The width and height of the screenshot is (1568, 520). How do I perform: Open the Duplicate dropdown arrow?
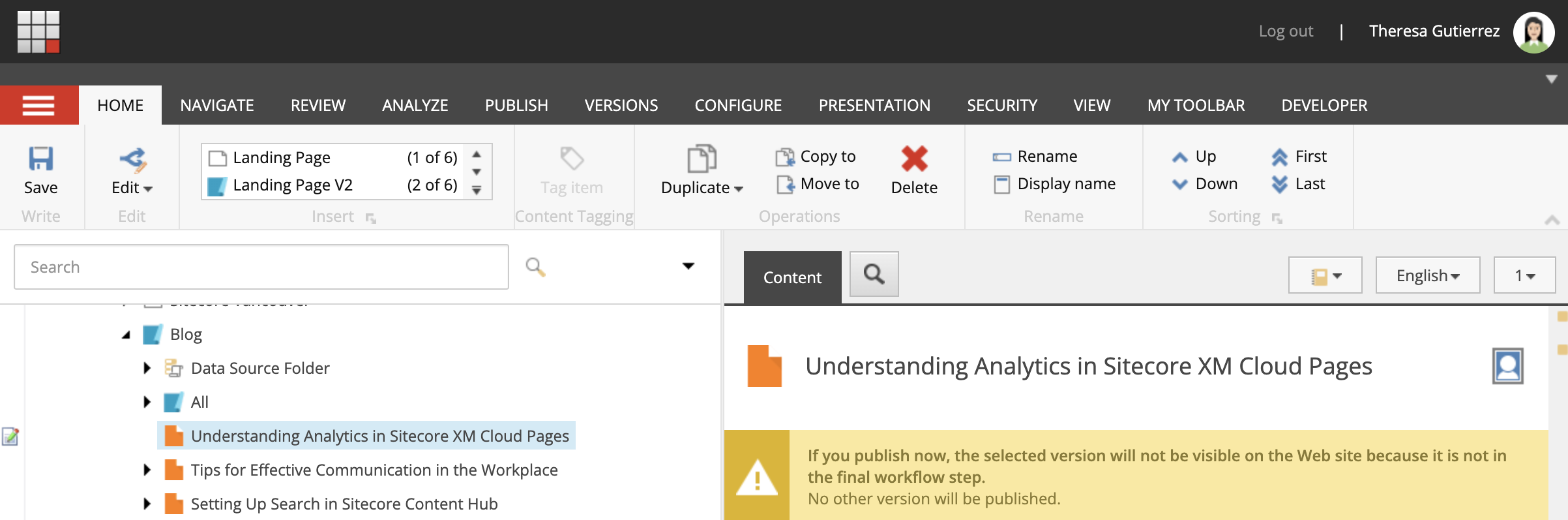(739, 189)
